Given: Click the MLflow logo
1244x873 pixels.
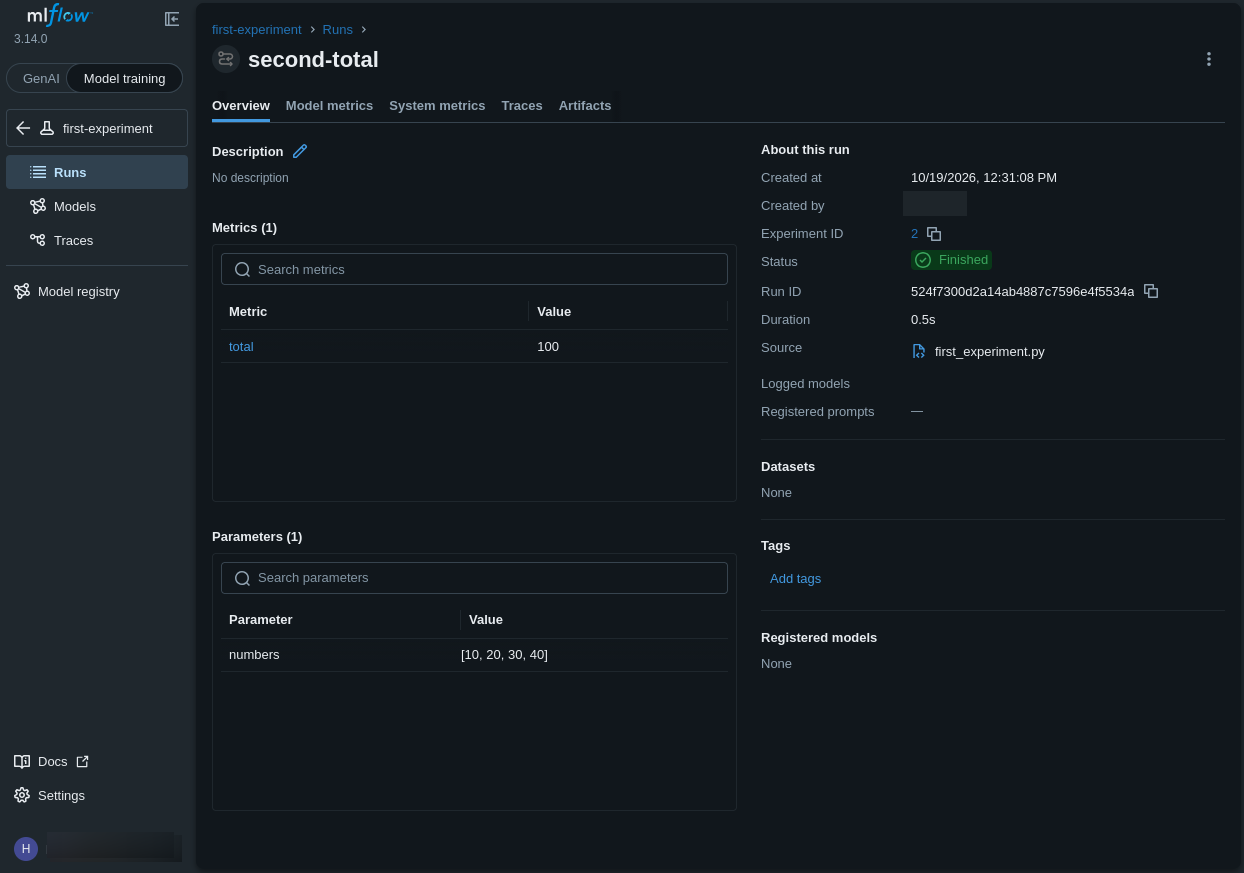Looking at the screenshot, I should [x=59, y=15].
